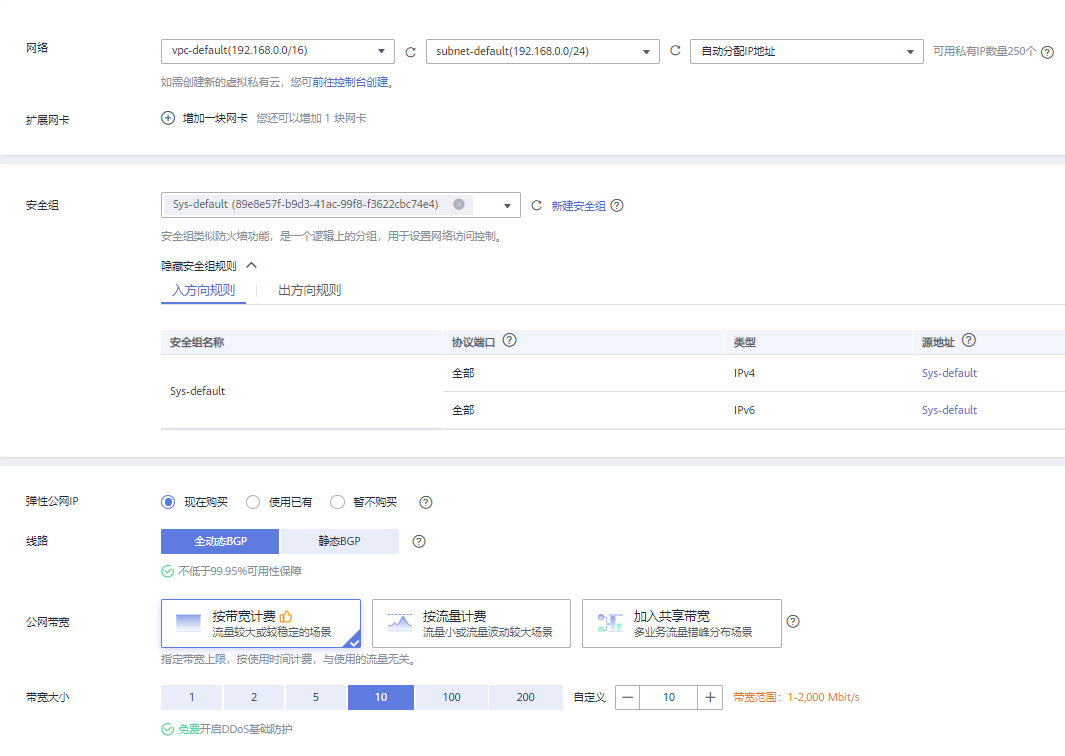The width and height of the screenshot is (1065, 756).
Task: Increase custom bandwidth with plus button
Action: 710,698
